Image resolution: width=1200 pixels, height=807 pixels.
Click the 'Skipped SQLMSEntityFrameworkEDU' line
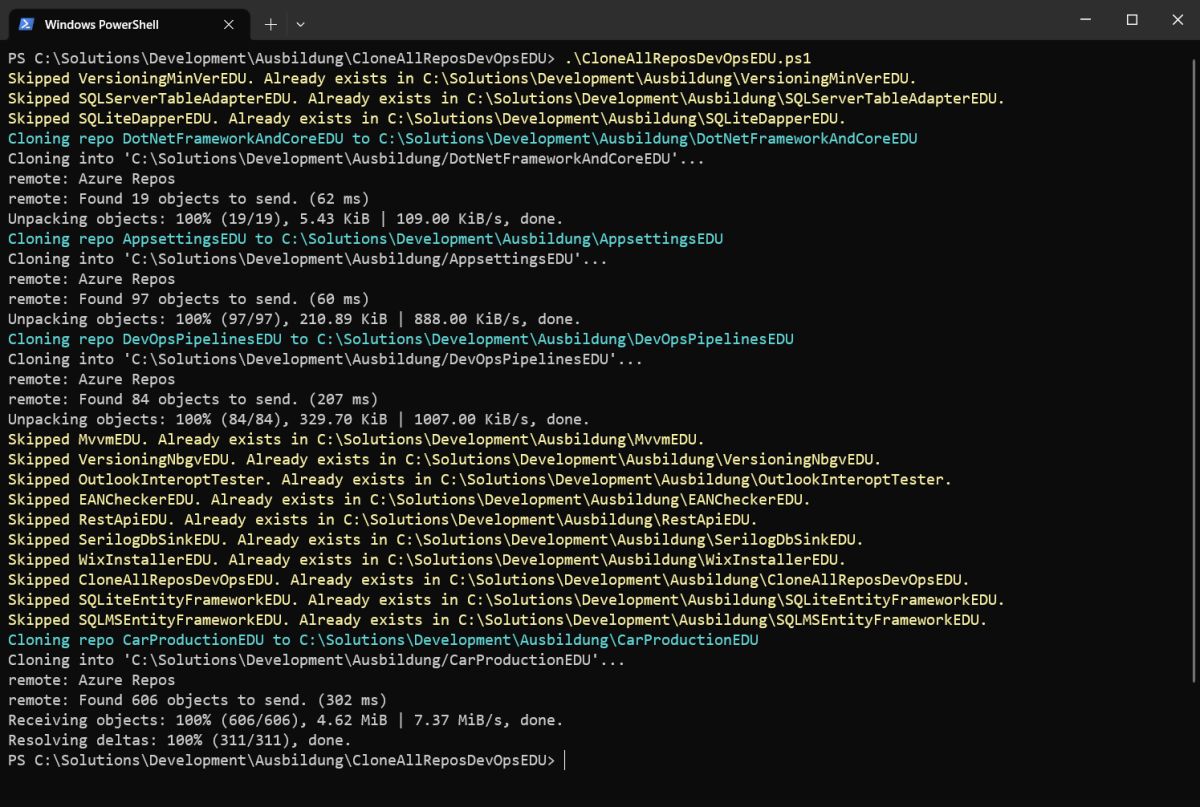click(497, 618)
